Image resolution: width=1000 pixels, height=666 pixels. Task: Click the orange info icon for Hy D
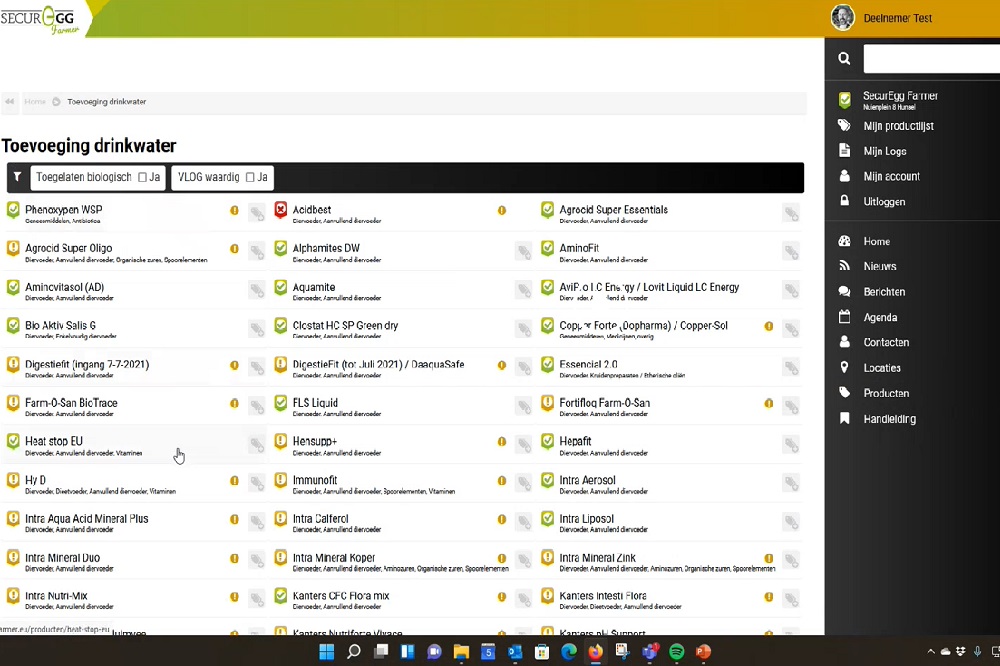pos(234,480)
